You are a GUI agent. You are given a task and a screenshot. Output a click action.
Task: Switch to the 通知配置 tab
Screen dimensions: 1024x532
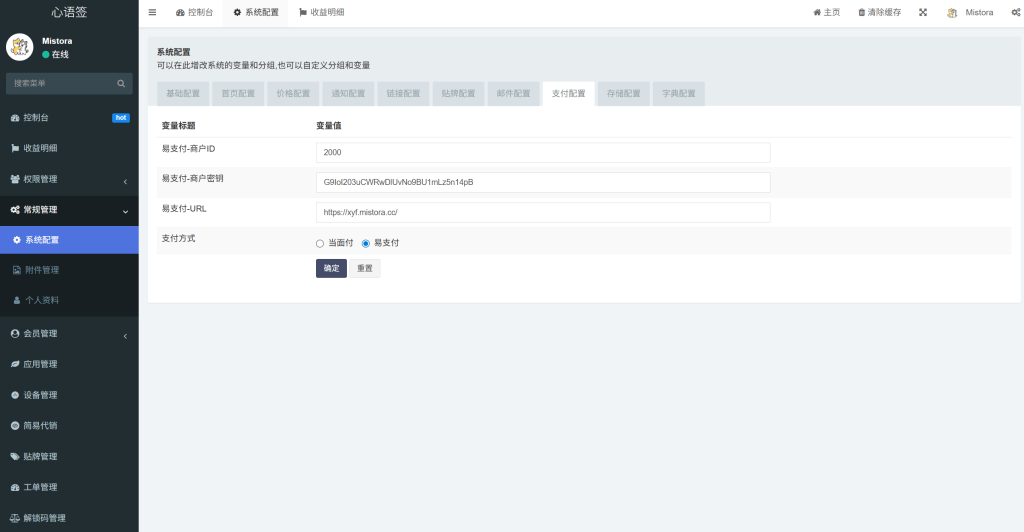coord(348,93)
